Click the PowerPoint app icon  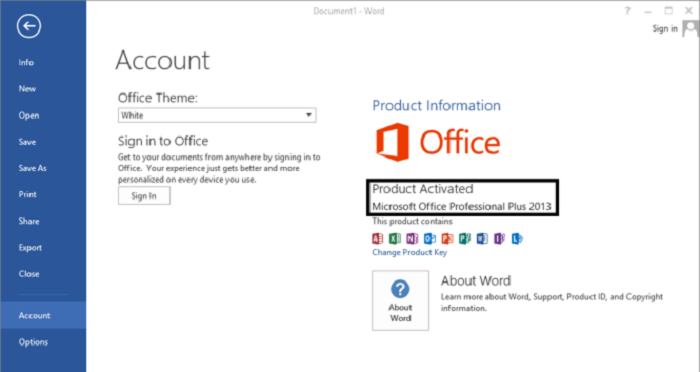[447, 239]
